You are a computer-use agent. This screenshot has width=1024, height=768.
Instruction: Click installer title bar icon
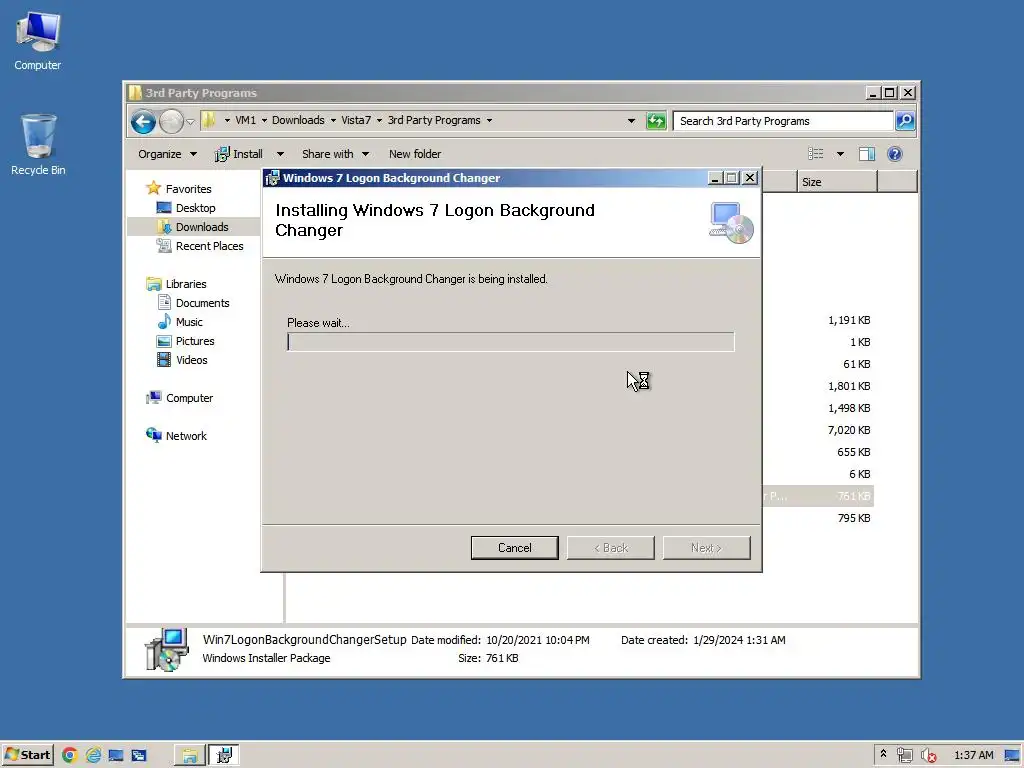272,178
